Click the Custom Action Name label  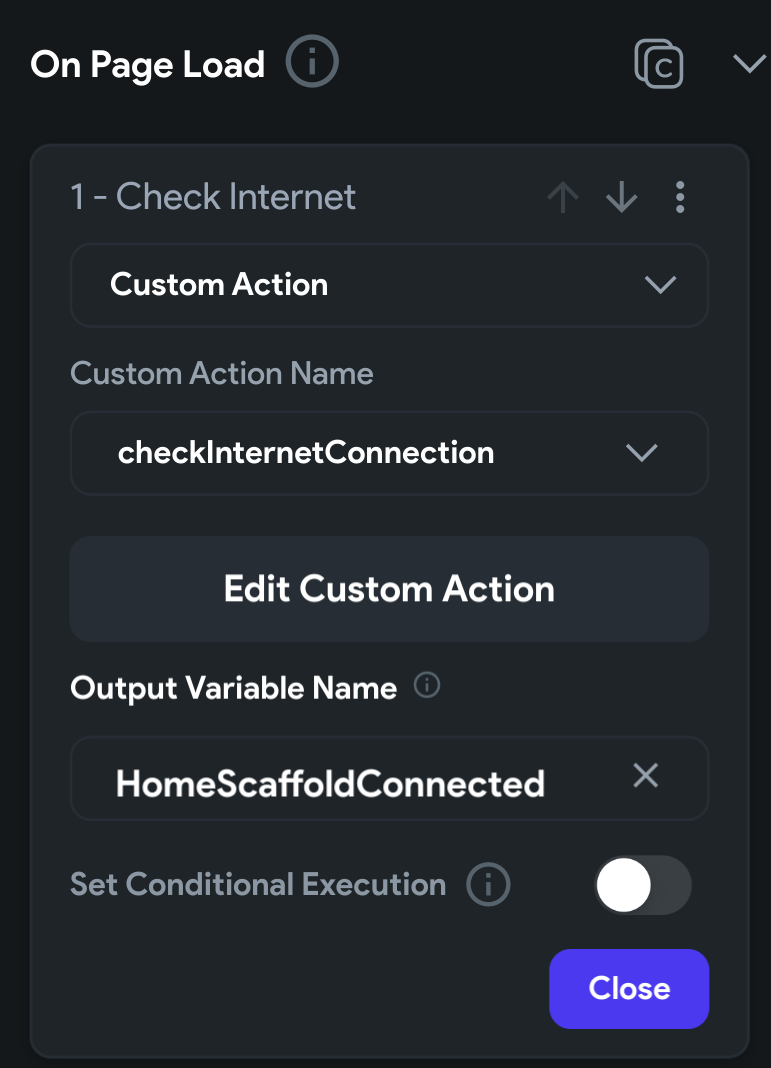222,374
